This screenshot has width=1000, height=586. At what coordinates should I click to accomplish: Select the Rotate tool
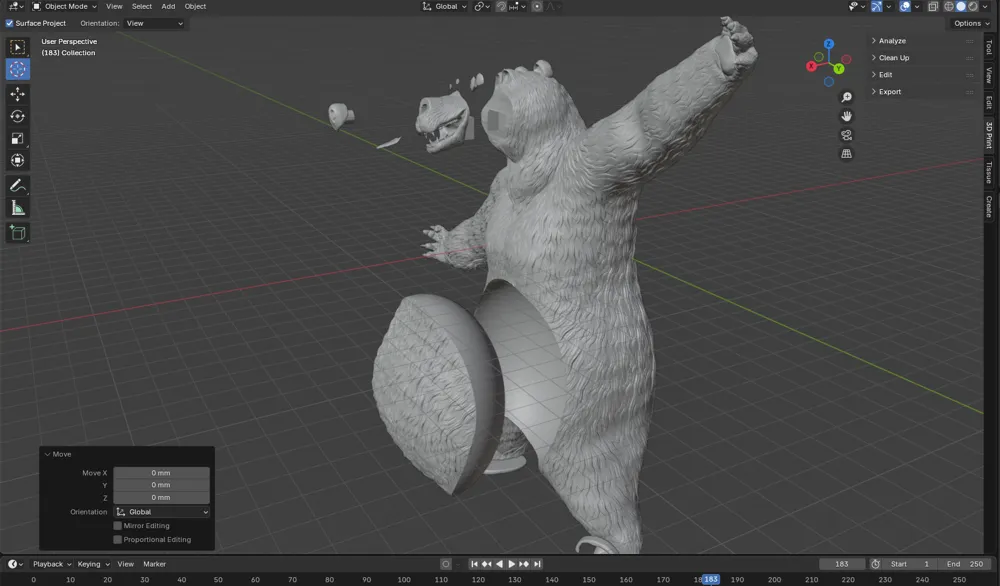16,116
